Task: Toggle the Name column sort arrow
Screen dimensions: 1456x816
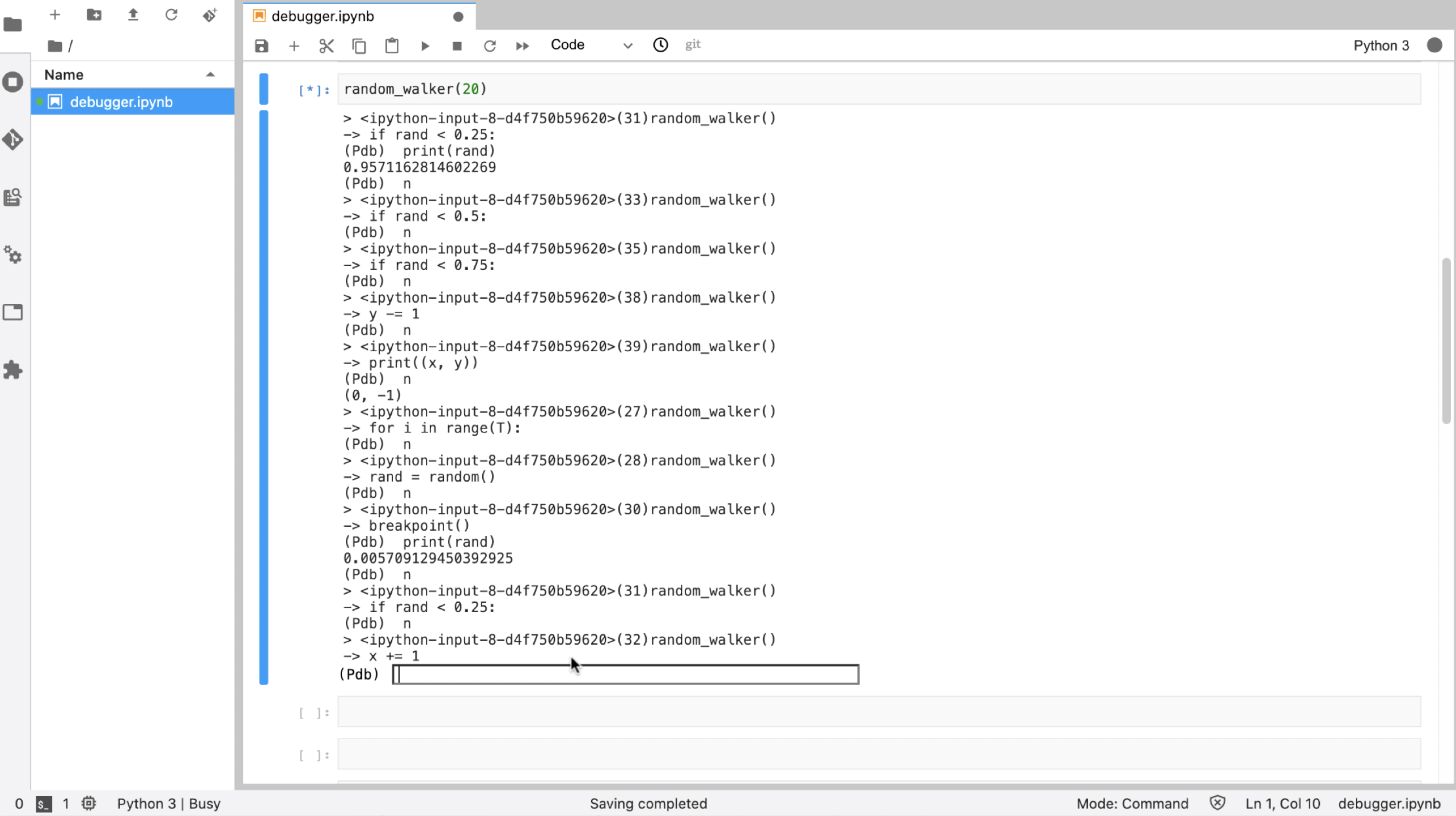Action: click(x=210, y=75)
